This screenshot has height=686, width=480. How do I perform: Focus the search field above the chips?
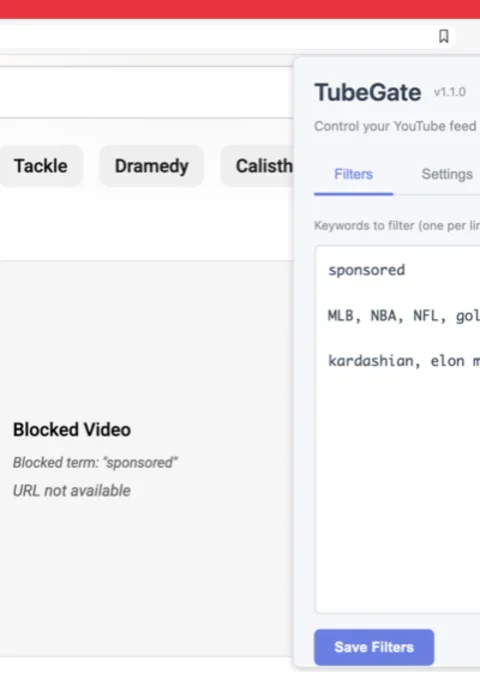point(146,92)
